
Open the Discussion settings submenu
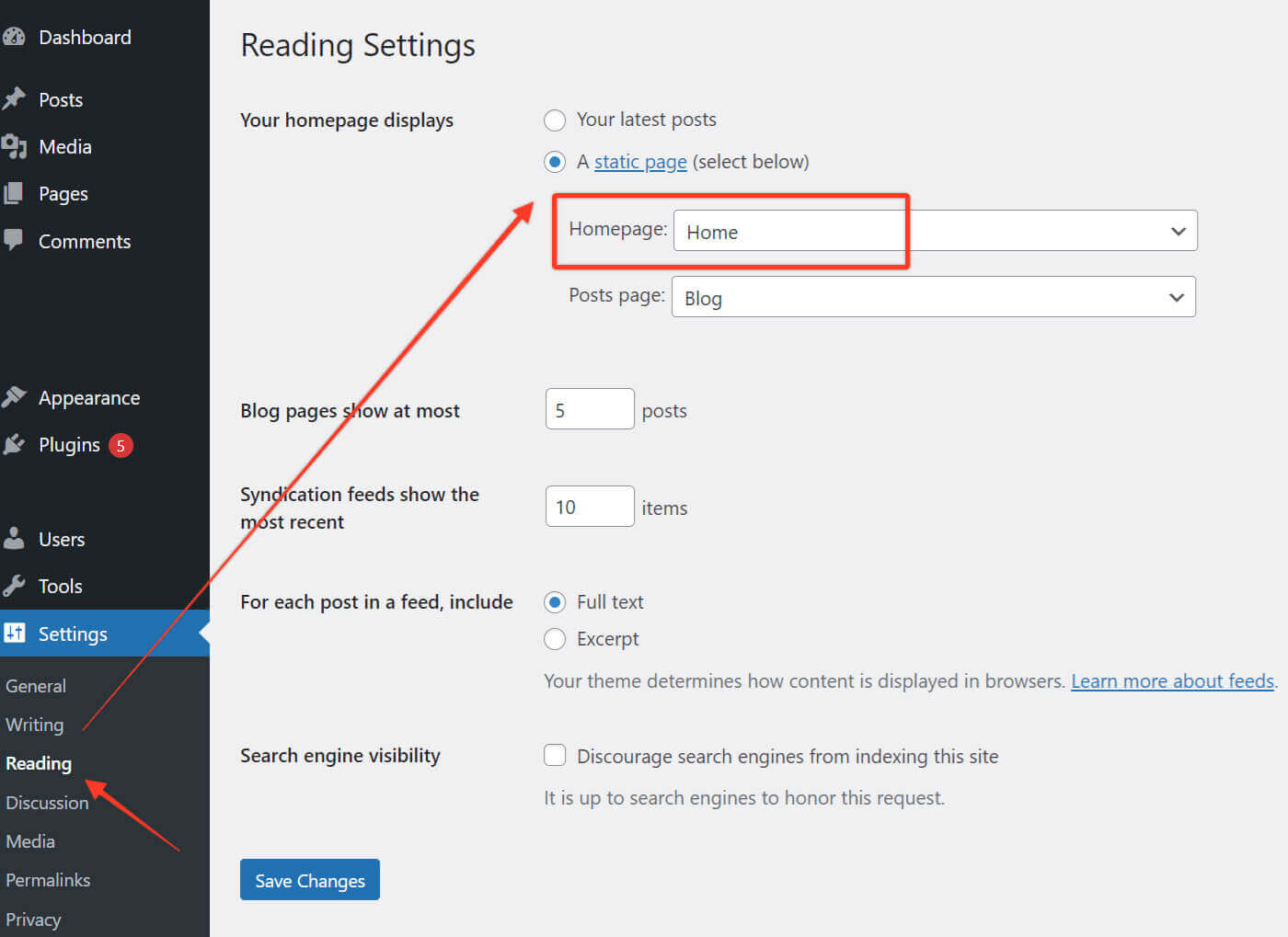click(47, 803)
